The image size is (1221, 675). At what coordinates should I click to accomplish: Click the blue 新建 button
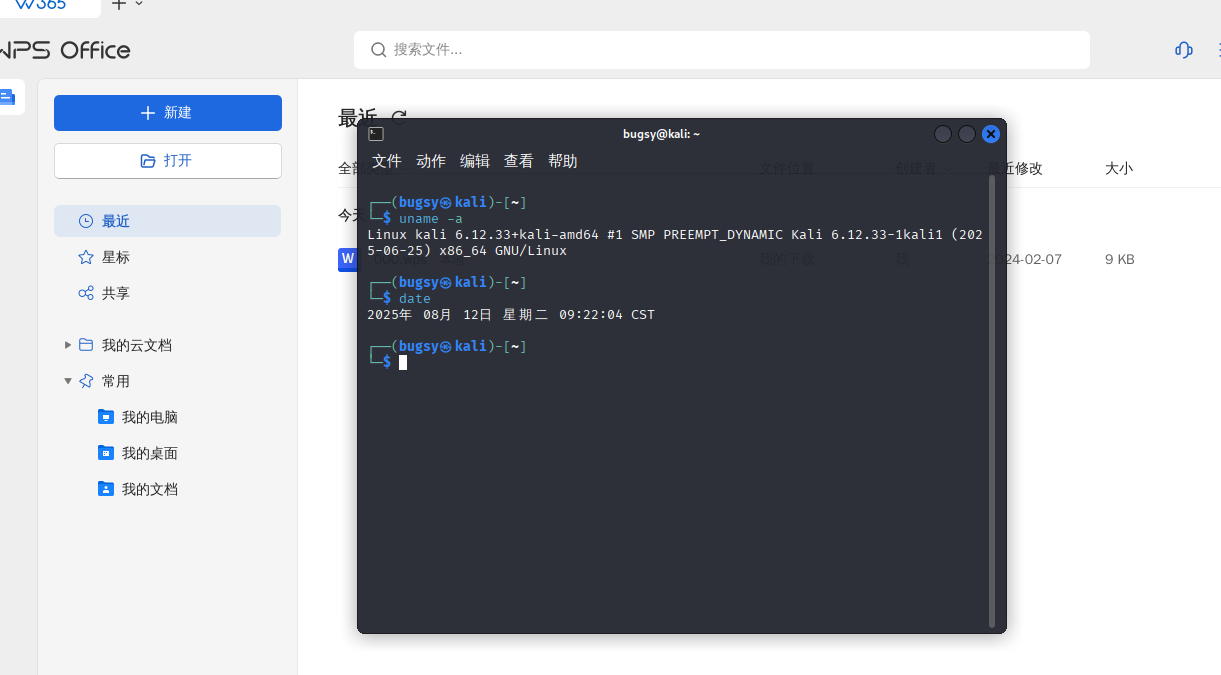click(x=168, y=113)
